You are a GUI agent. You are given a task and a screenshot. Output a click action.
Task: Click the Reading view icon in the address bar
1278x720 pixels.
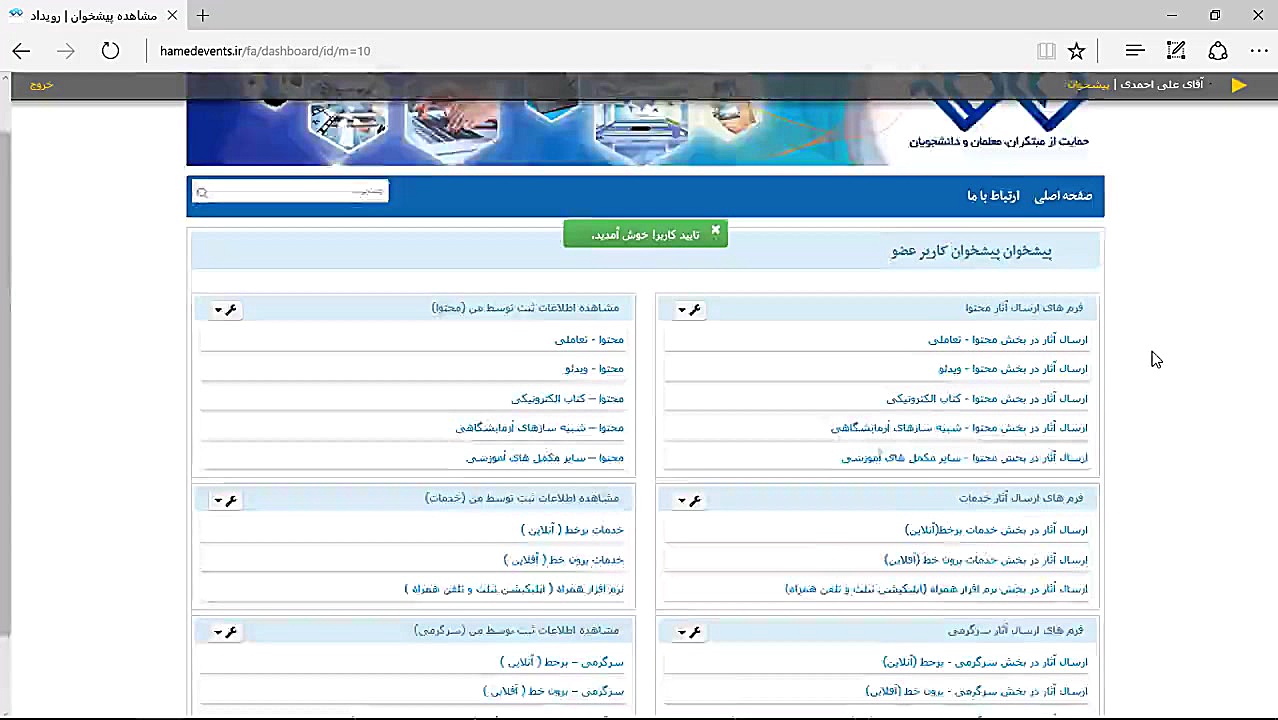click(1046, 51)
